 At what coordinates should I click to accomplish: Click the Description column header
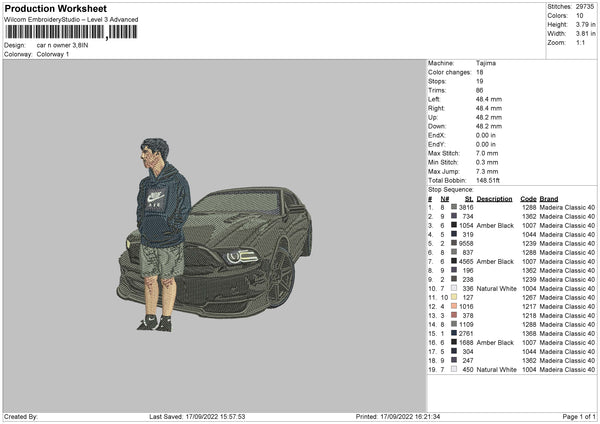pos(494,198)
